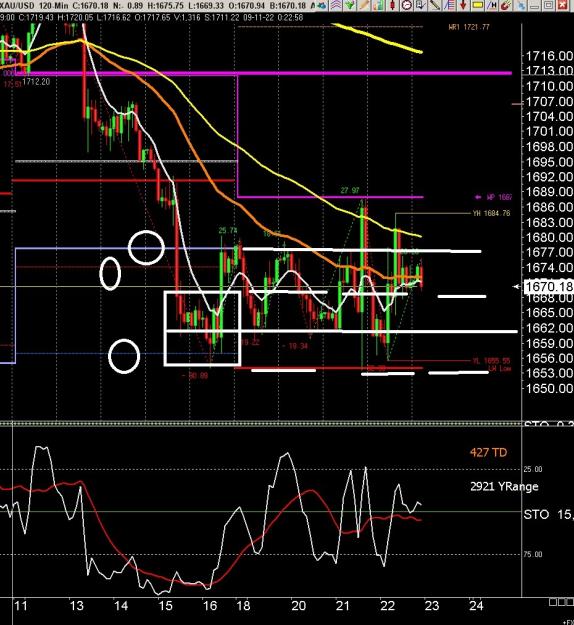574x625 pixels.
Task: Click the red down arrow marker icon
Action: coord(463,5)
